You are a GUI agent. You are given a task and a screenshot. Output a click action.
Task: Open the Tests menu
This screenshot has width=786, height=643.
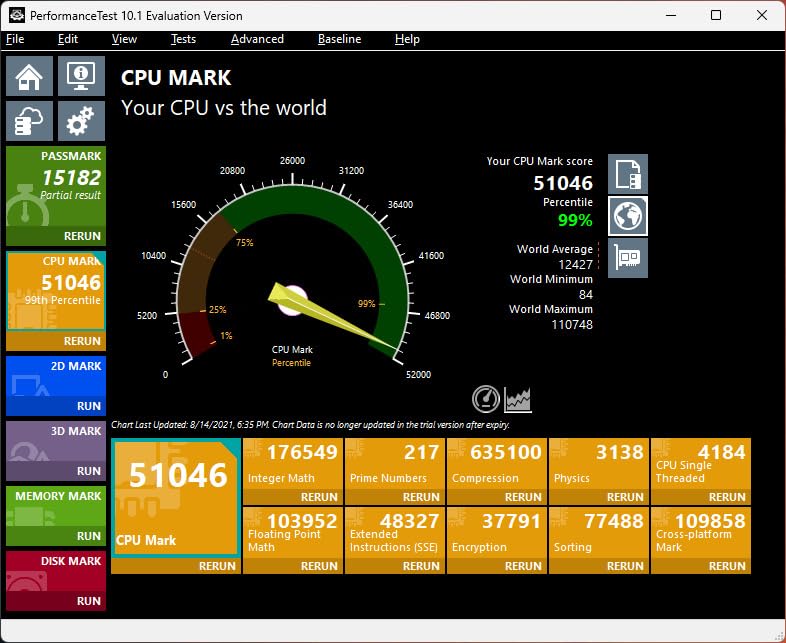coord(183,39)
